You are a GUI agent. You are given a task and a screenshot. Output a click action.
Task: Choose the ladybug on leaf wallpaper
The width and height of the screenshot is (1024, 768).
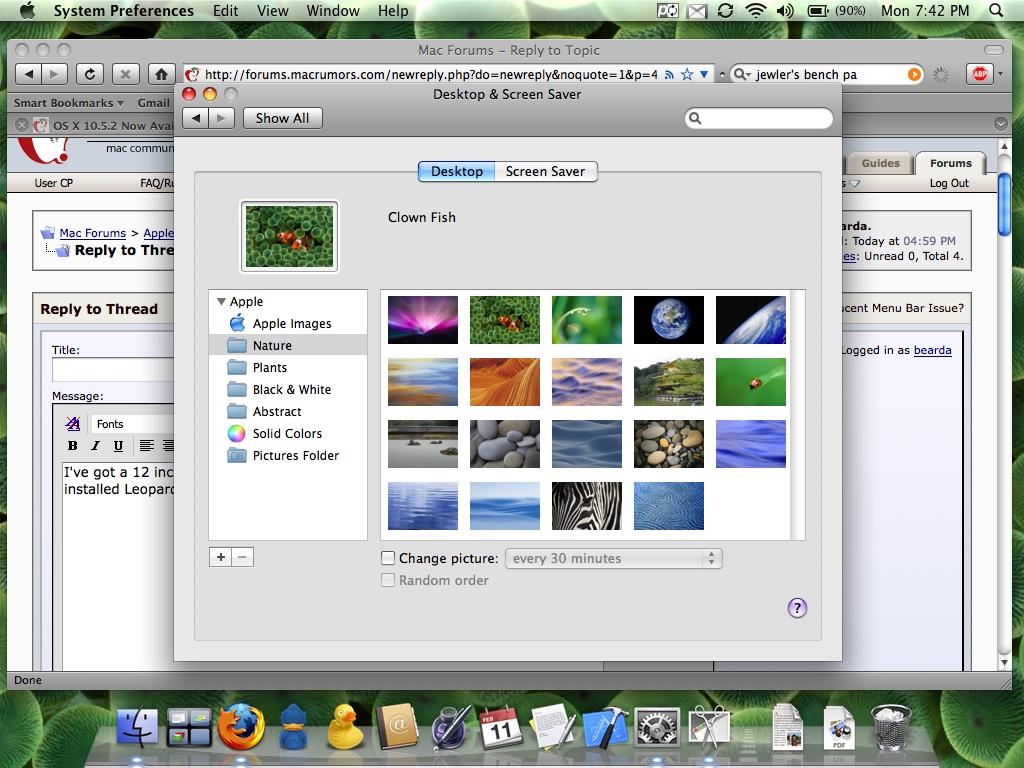pyautogui.click(x=750, y=382)
